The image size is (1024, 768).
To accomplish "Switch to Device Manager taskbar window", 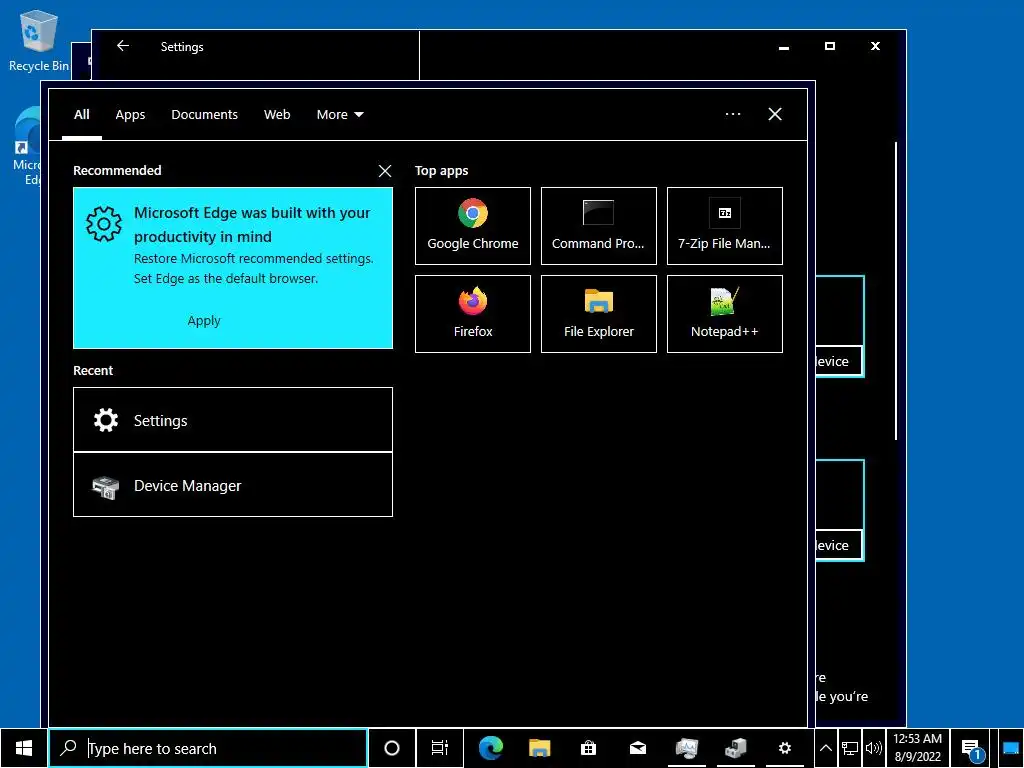I will [x=735, y=748].
